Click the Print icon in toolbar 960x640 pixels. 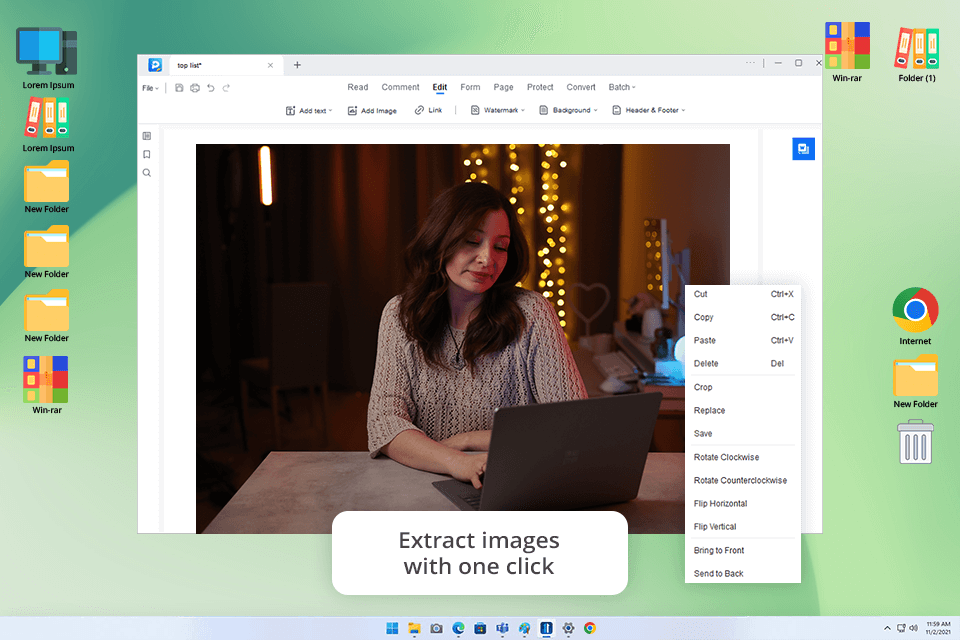point(195,88)
